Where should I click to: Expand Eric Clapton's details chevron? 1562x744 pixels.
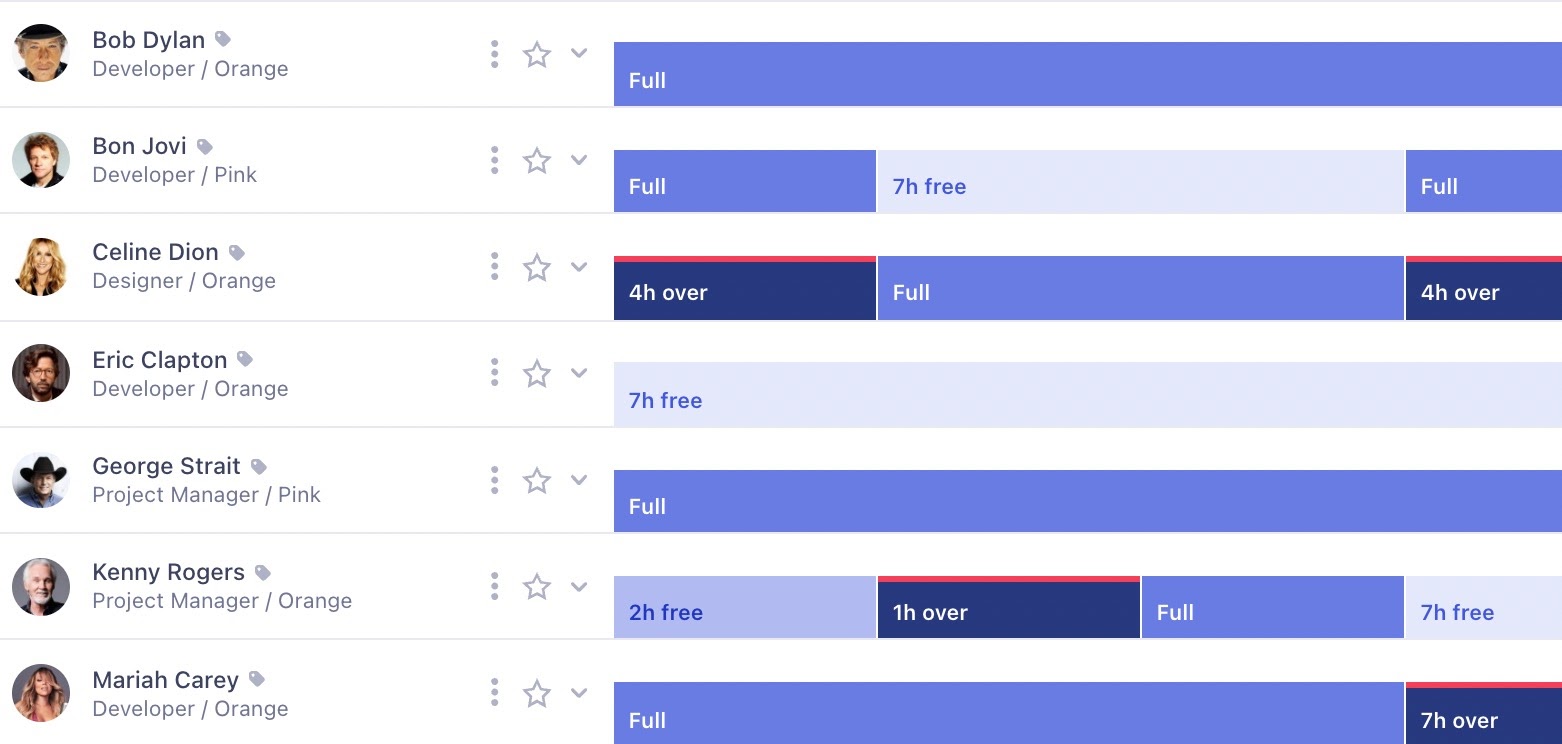click(579, 372)
